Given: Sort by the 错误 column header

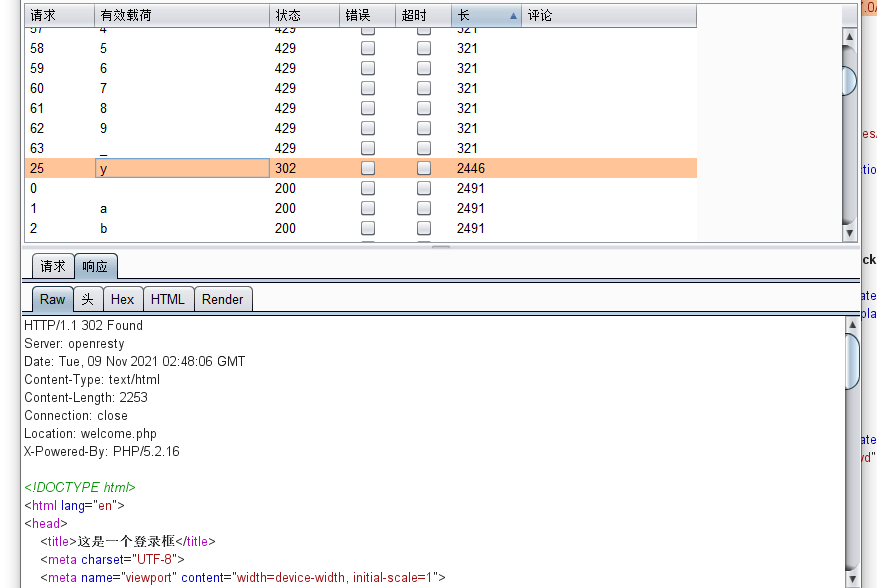Looking at the screenshot, I should point(367,15).
